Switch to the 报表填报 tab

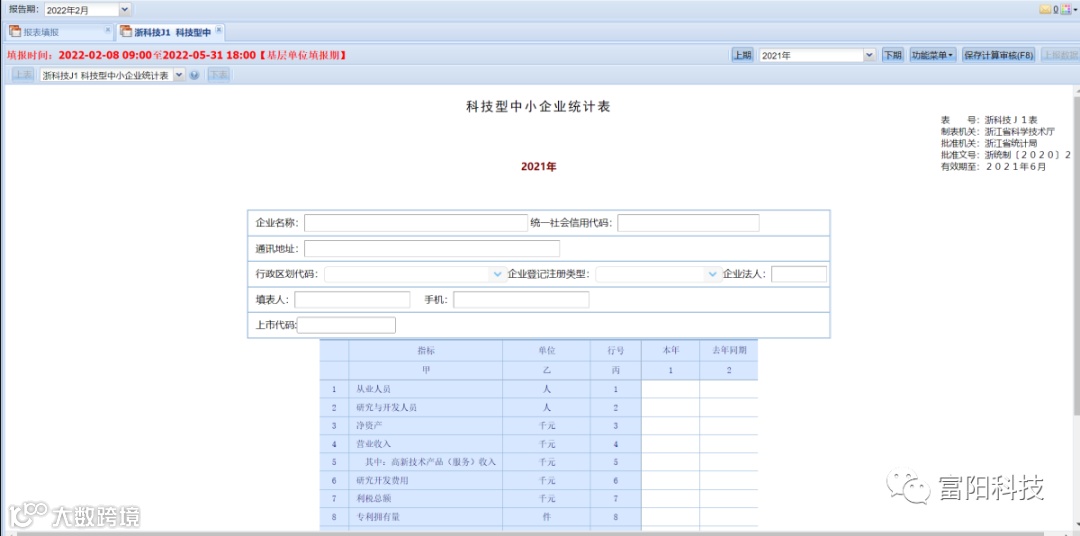coord(59,32)
